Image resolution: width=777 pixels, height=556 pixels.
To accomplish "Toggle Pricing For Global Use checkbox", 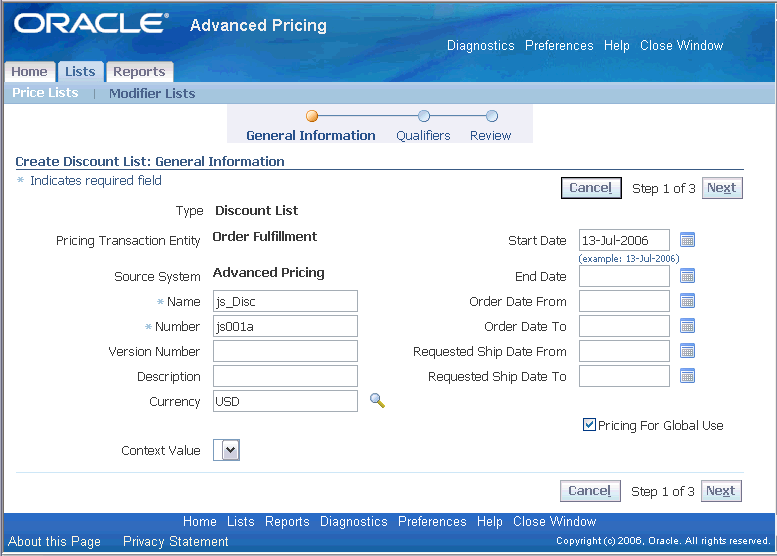I will (x=589, y=425).
